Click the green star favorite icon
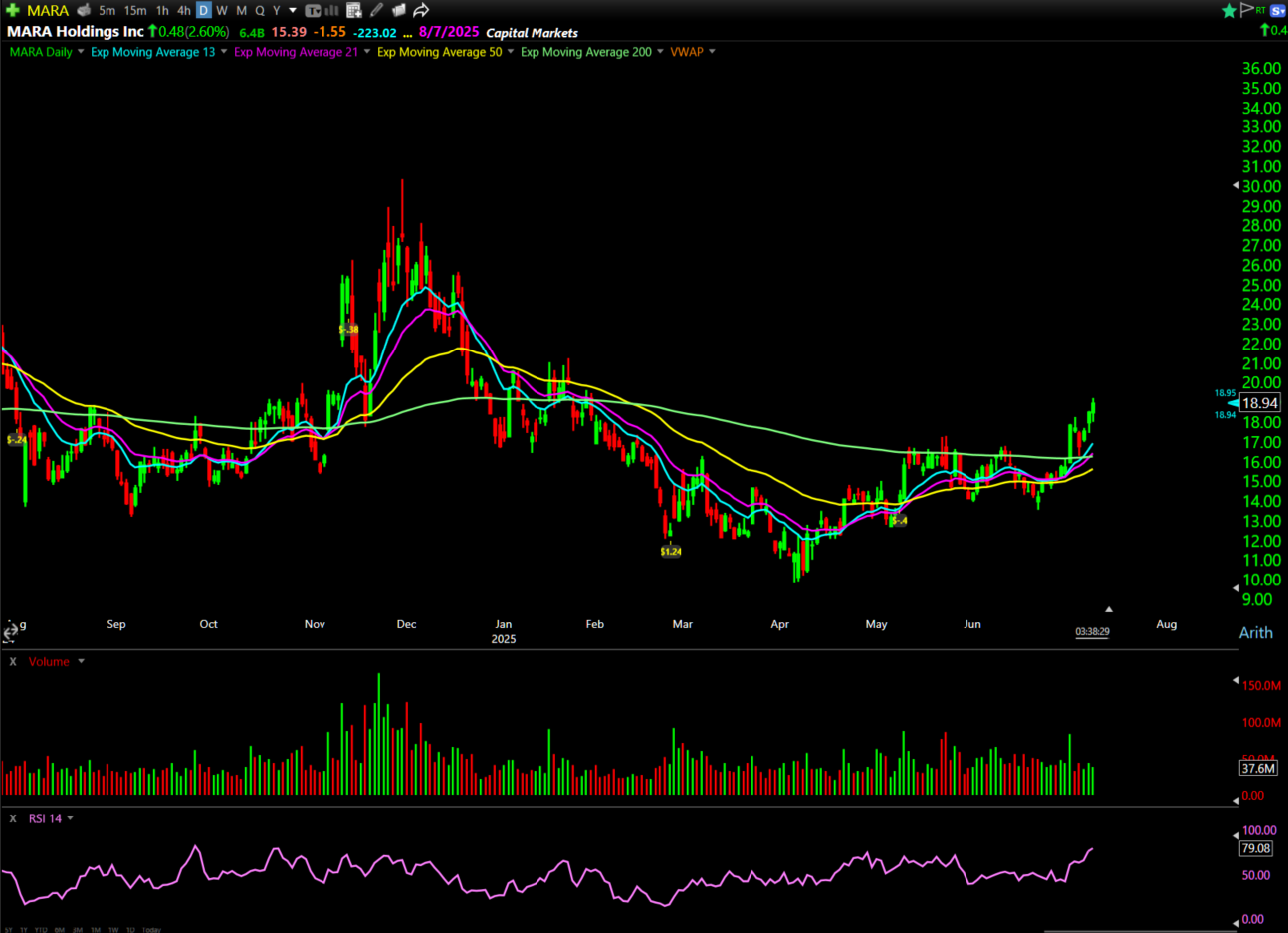The height and width of the screenshot is (933, 1288). pyautogui.click(x=1229, y=10)
